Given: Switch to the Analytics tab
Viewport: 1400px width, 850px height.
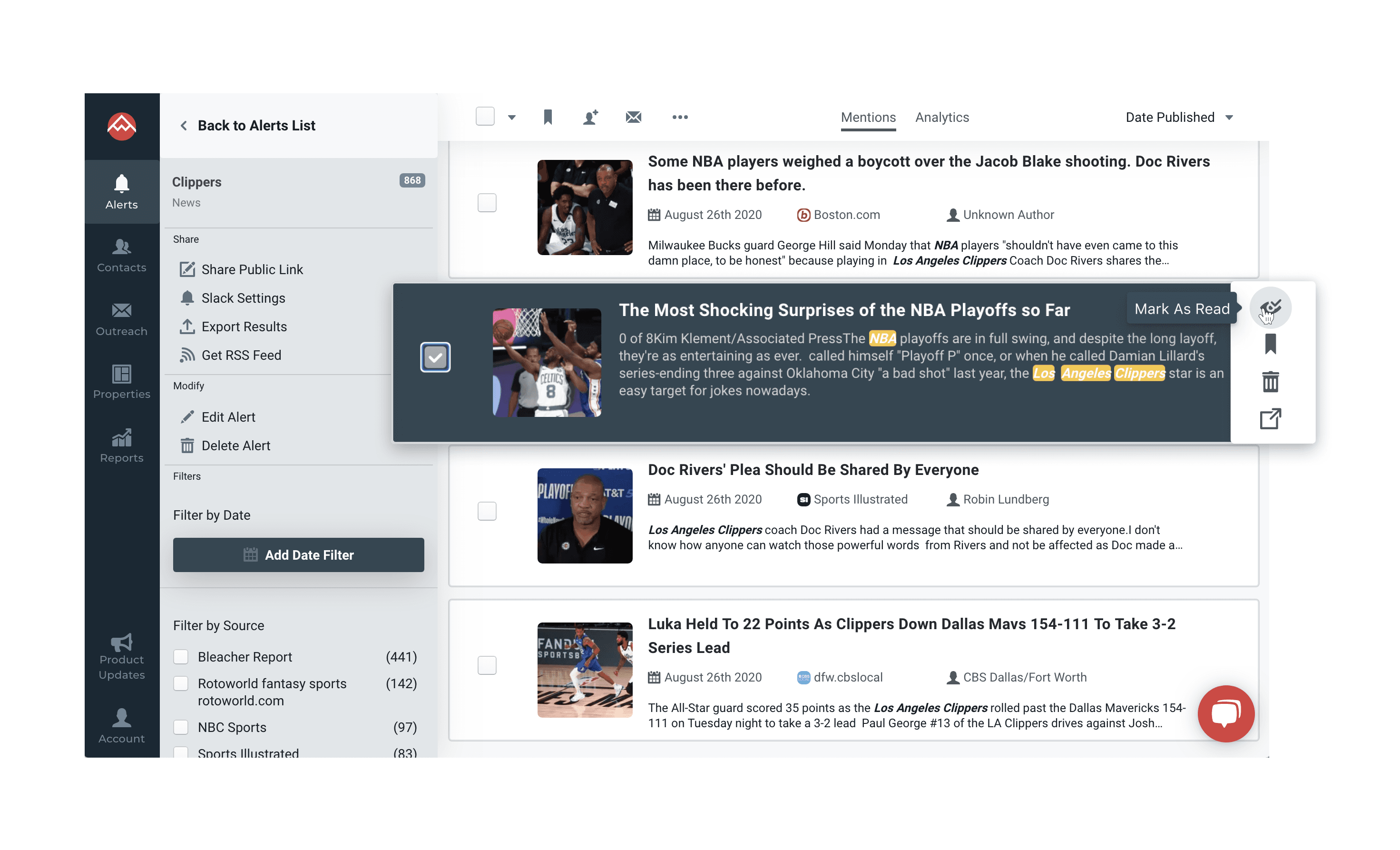Looking at the screenshot, I should click(941, 117).
